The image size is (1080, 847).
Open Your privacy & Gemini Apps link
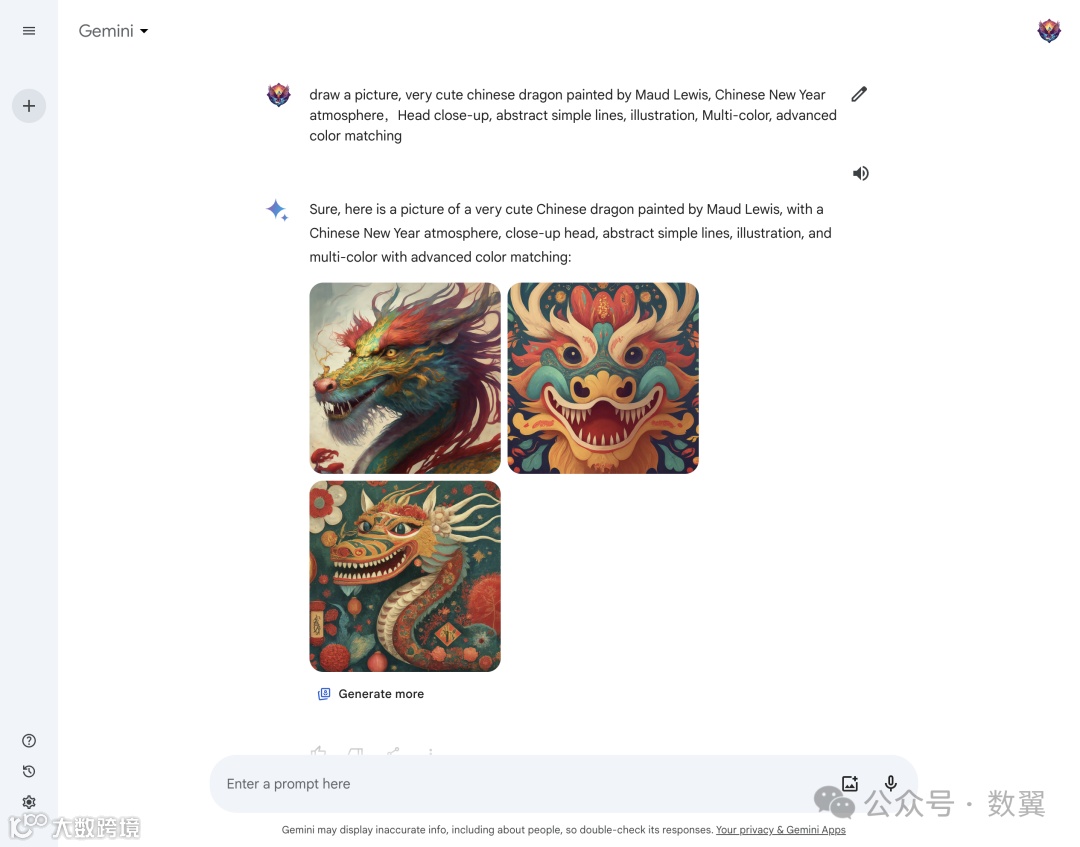coord(780,830)
